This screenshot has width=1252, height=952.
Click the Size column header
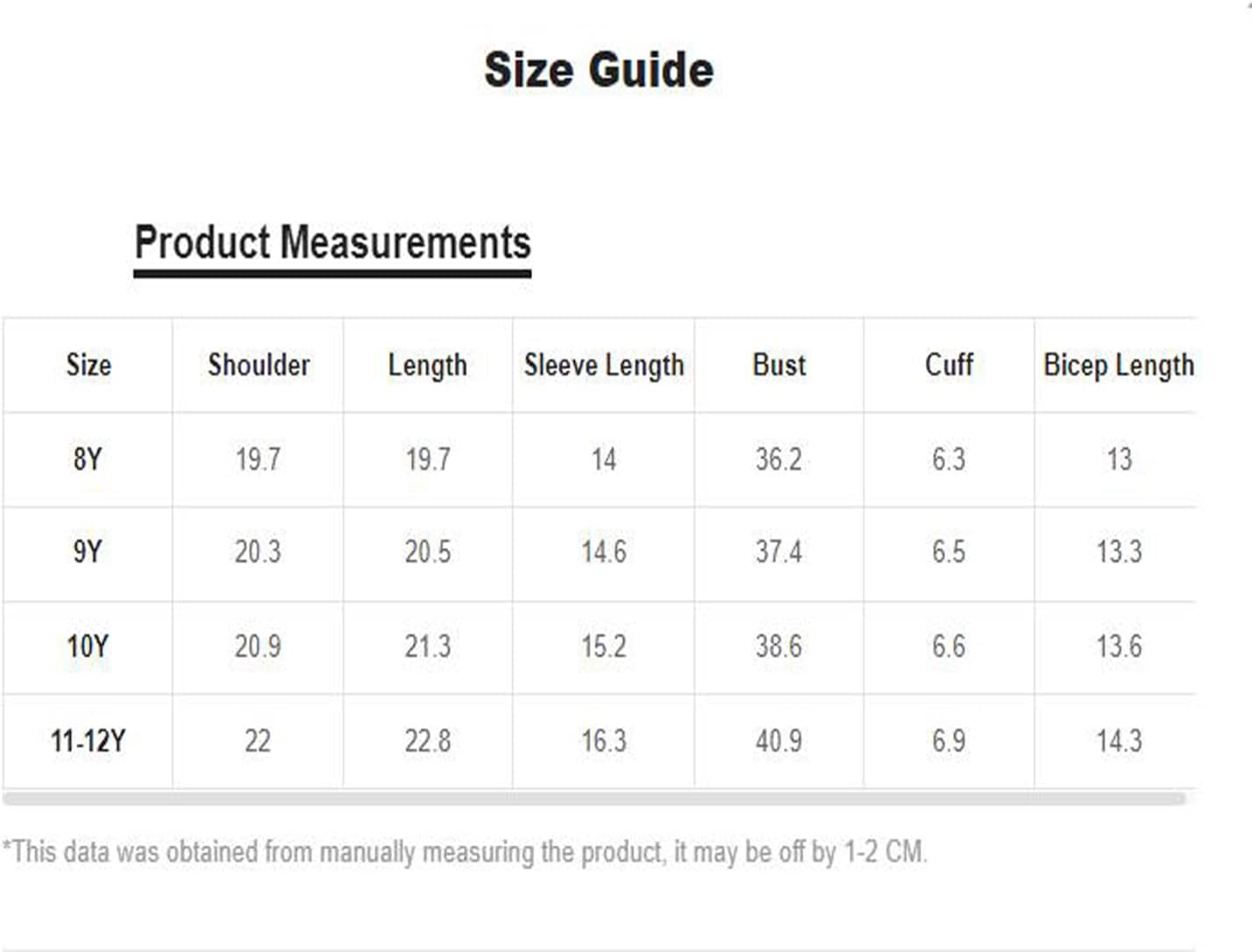[89, 365]
